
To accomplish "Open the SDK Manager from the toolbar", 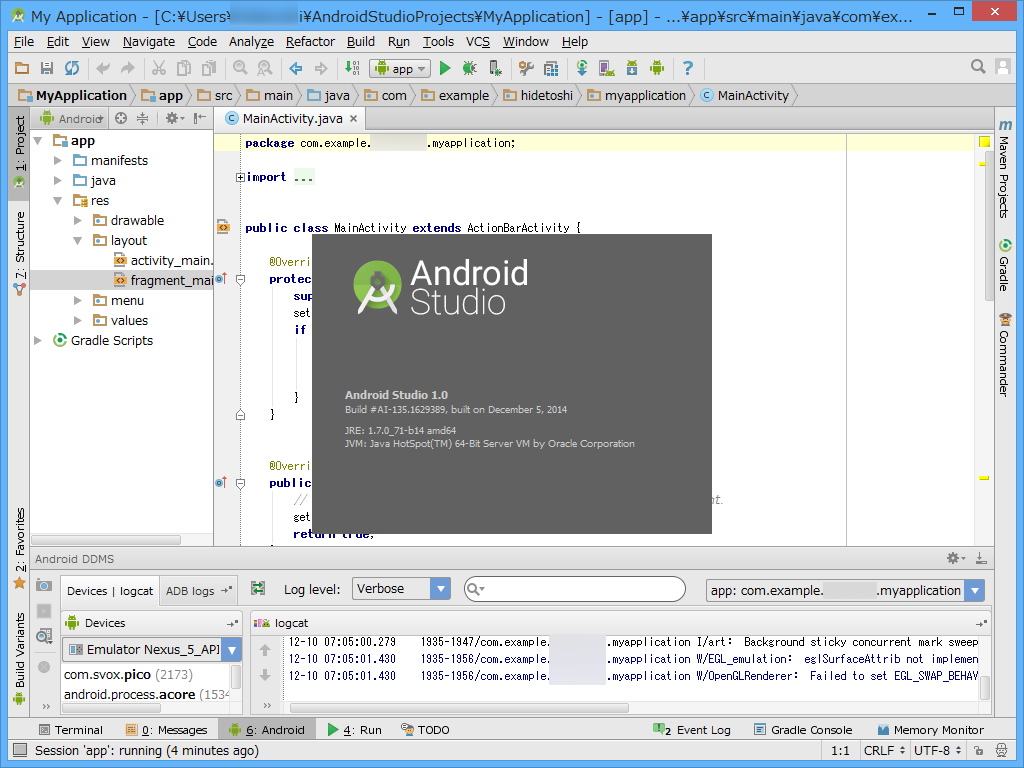I will (632, 68).
